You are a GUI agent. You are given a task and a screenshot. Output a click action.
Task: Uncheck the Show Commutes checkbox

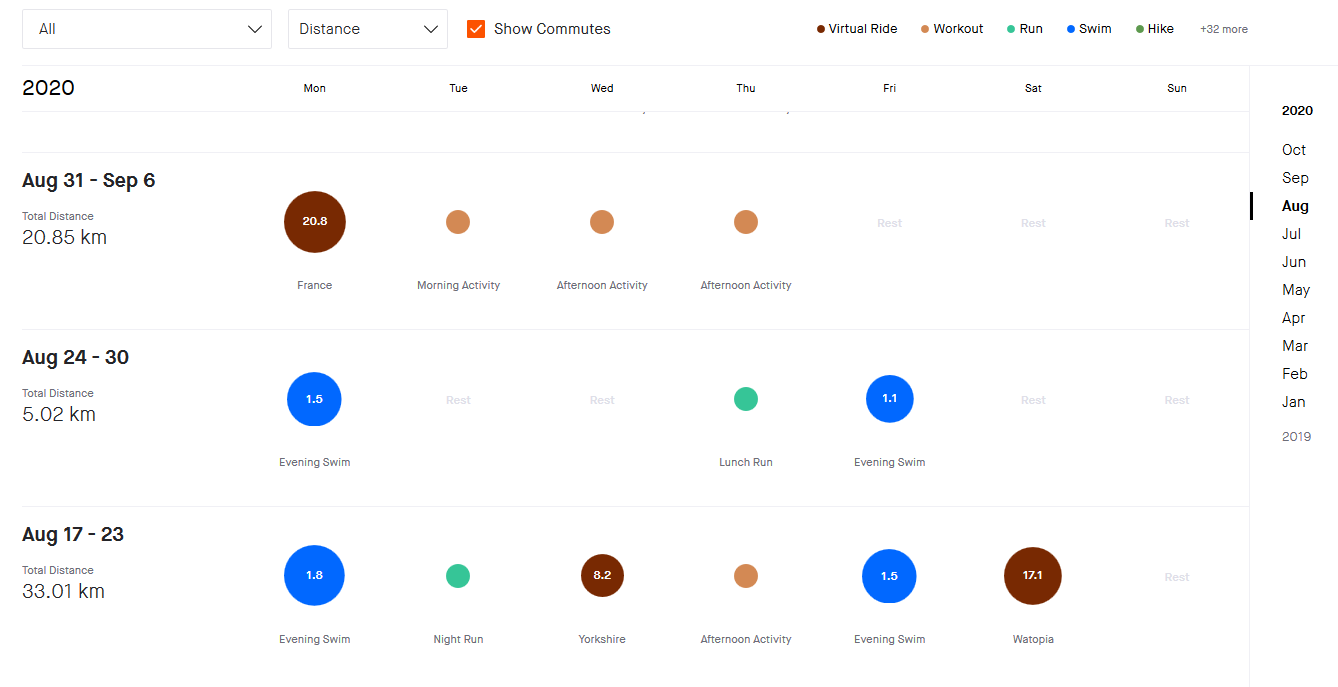click(476, 29)
